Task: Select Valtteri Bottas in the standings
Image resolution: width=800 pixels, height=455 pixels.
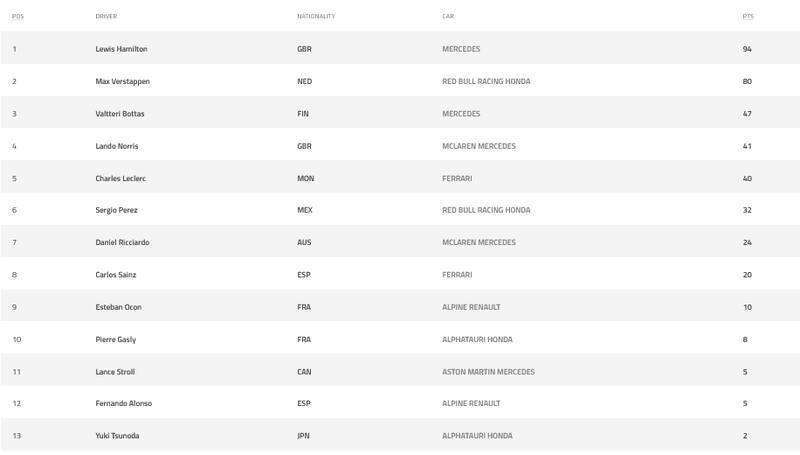Action: [x=120, y=114]
